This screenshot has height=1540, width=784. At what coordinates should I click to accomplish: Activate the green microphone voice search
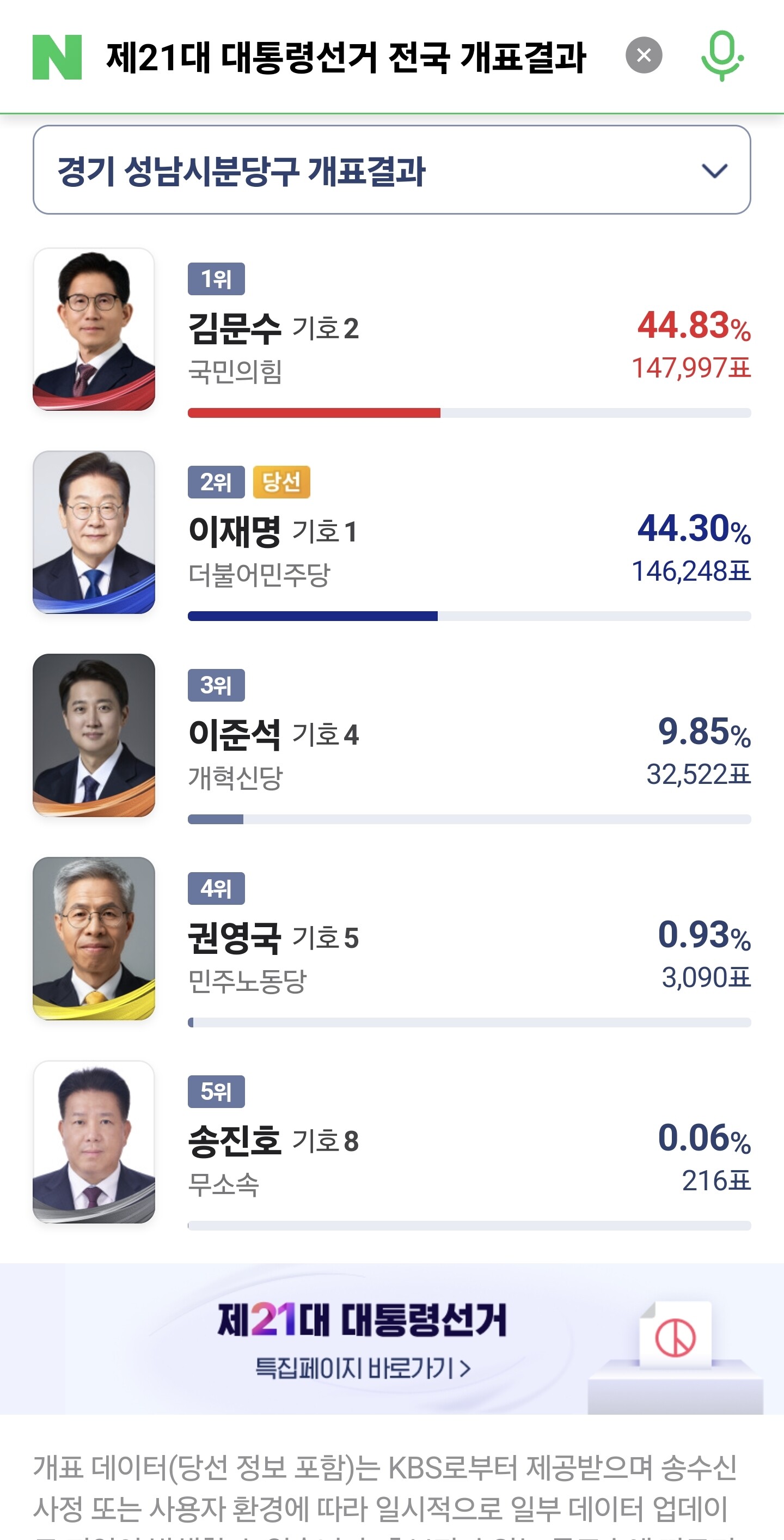pos(722,56)
